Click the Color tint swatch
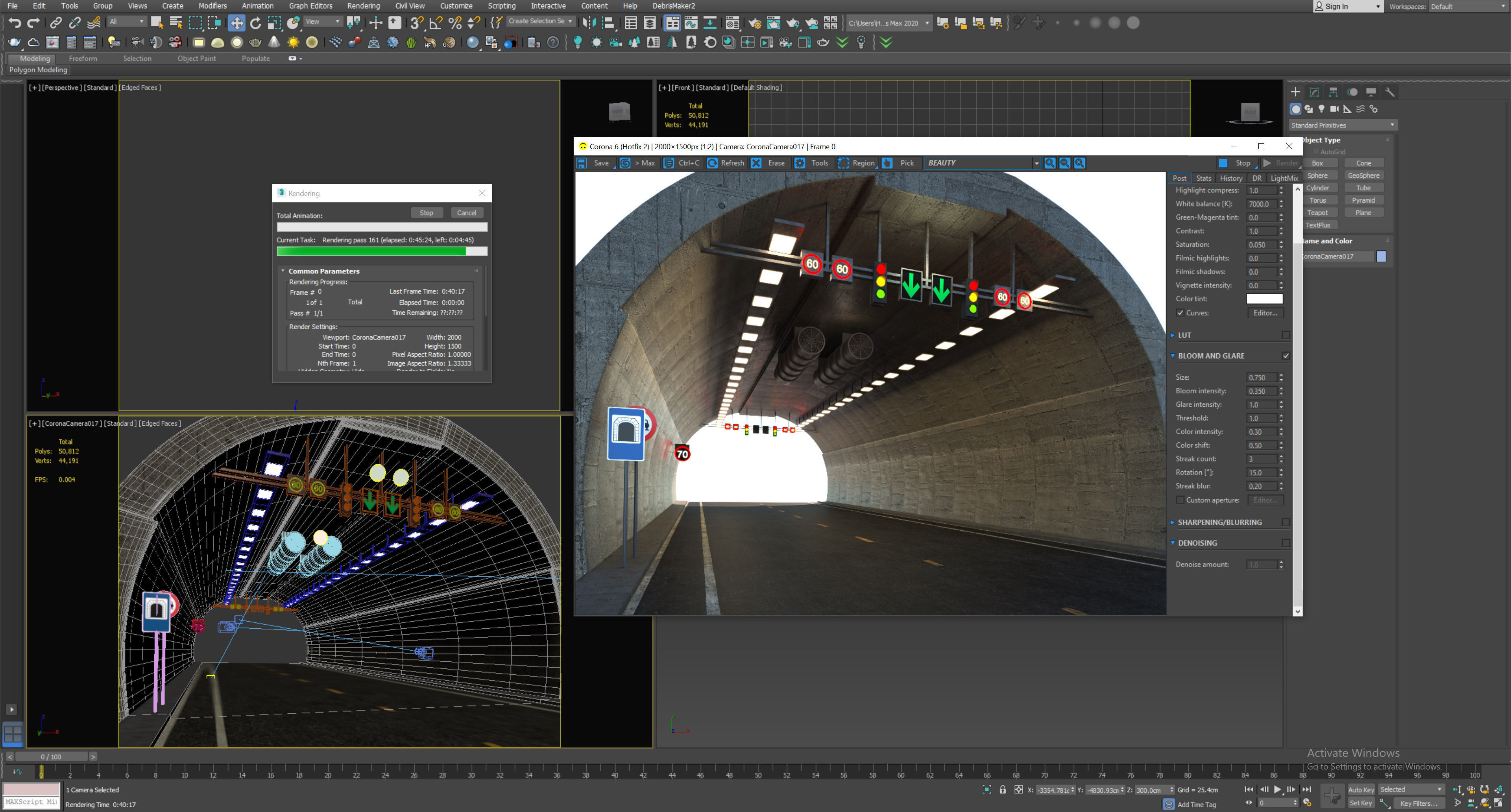Viewport: 1511px width, 812px height. (1264, 299)
